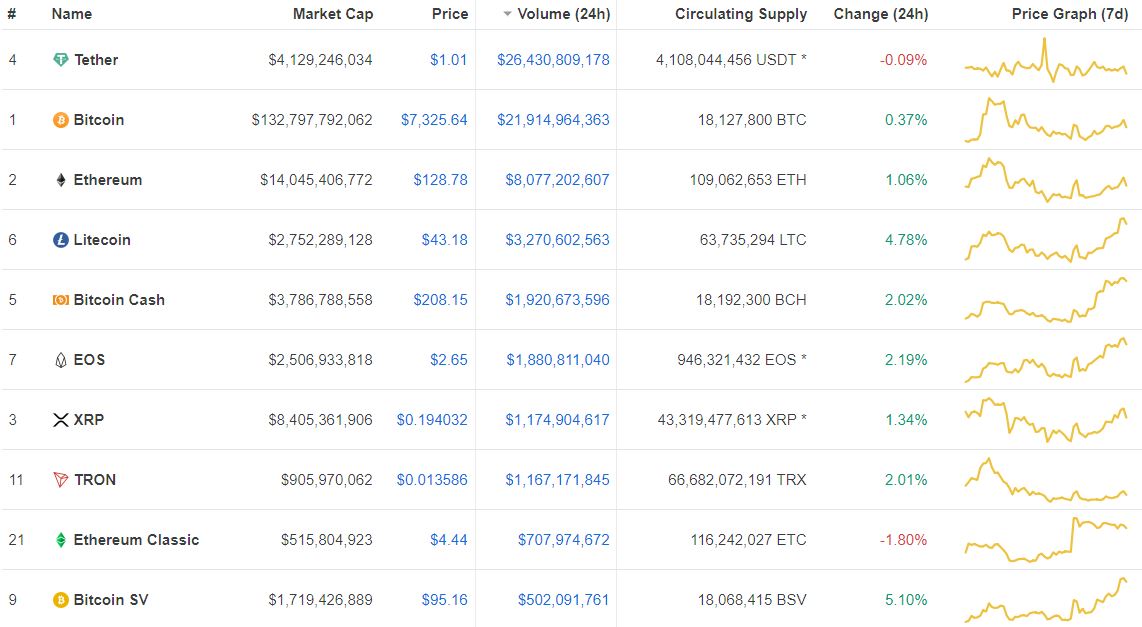
Task: Click Bitcoin Cash volume $1,920,673,596 link
Action: (x=557, y=300)
